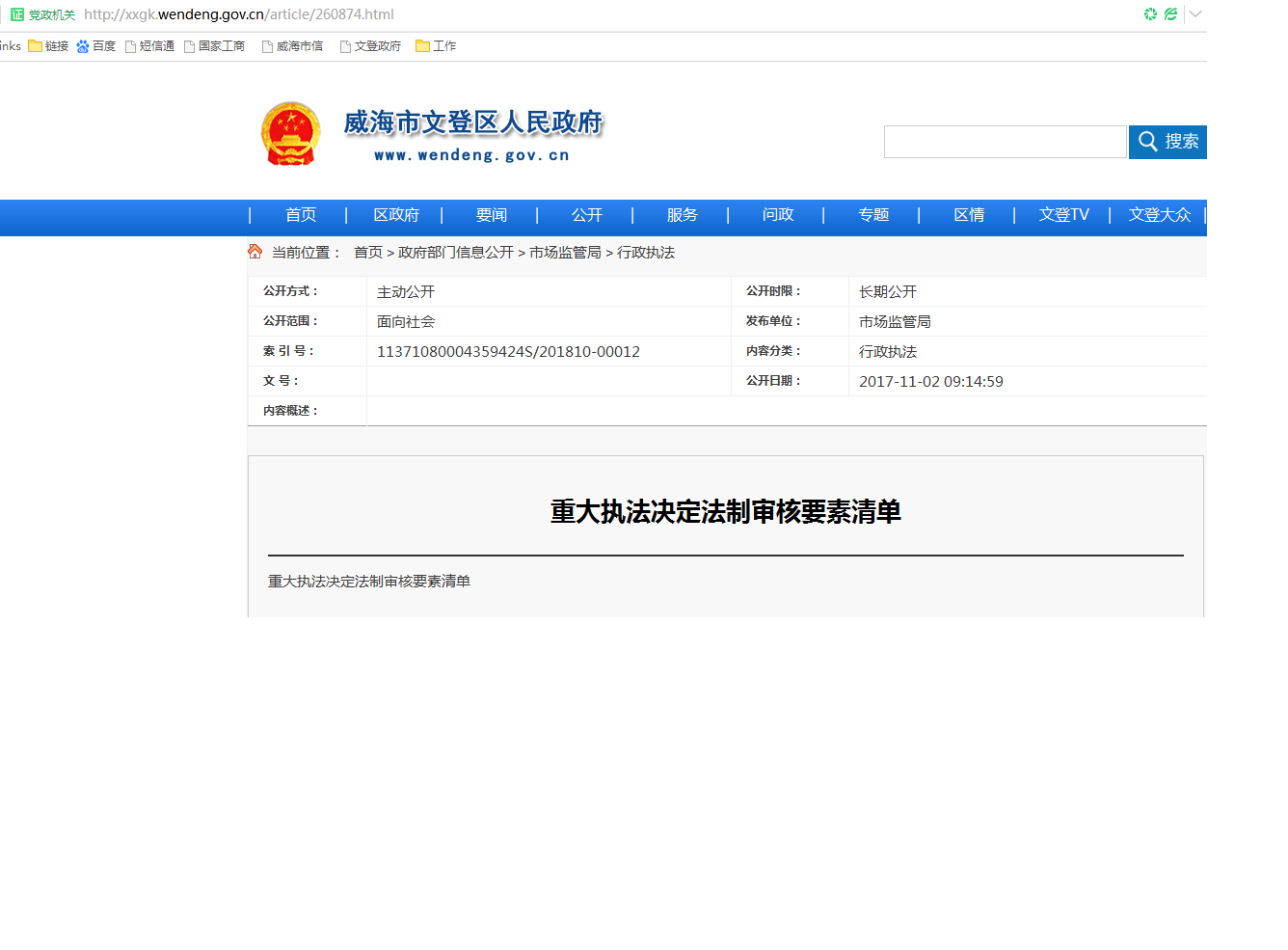
Task: Open the 链接 bookmarks folder
Action: (x=48, y=46)
